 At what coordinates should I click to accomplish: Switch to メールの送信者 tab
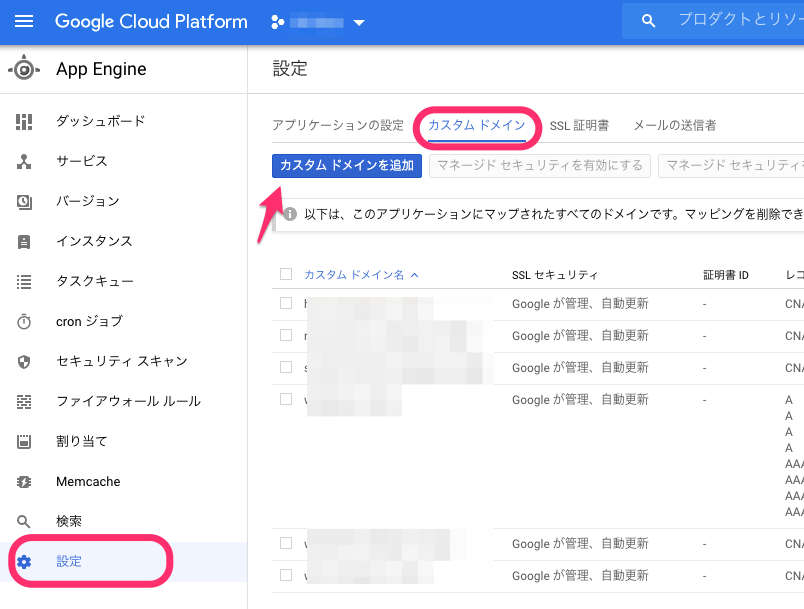coord(675,125)
